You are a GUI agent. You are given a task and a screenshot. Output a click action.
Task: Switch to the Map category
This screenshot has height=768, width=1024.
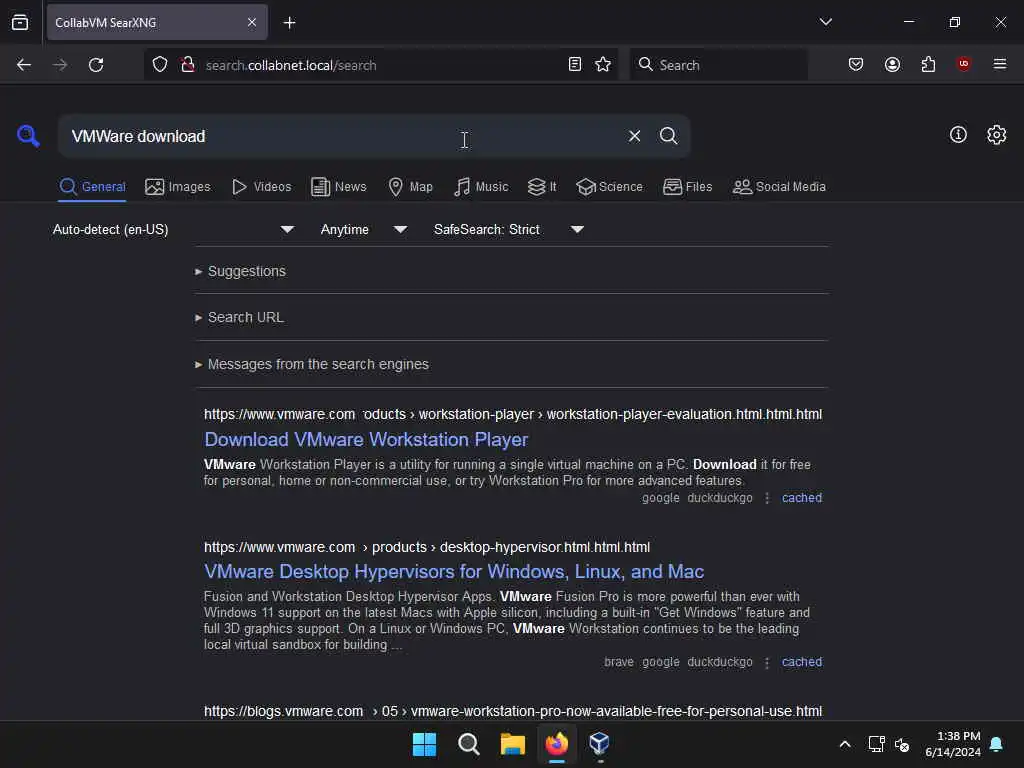coord(410,187)
